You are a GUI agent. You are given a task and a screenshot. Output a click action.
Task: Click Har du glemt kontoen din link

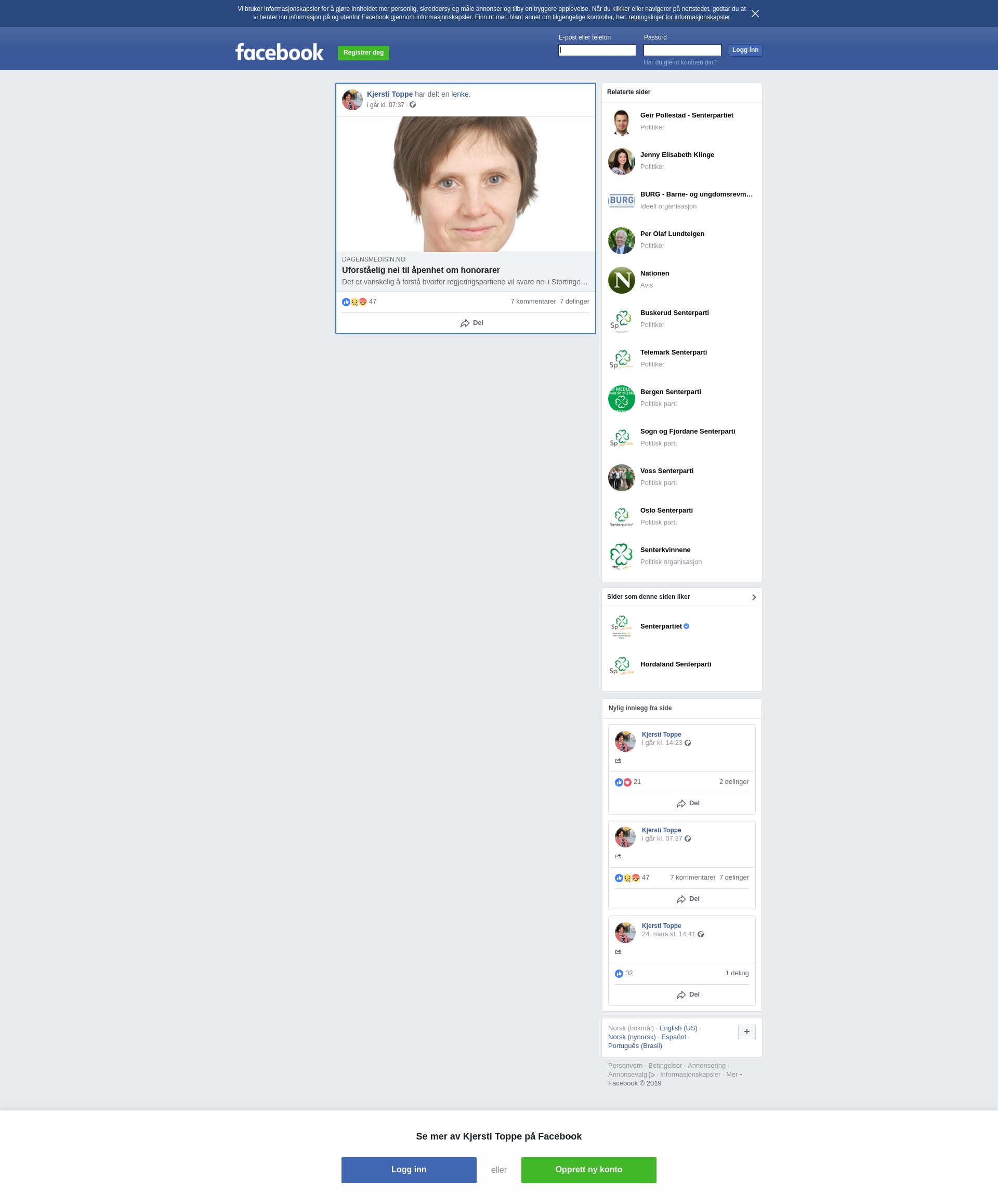click(x=680, y=62)
